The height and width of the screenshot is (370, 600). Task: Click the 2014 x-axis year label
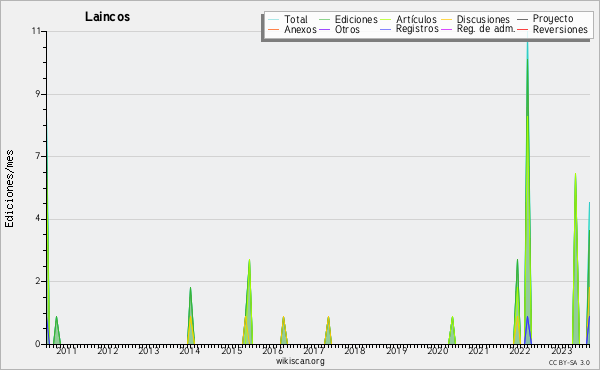click(x=190, y=350)
